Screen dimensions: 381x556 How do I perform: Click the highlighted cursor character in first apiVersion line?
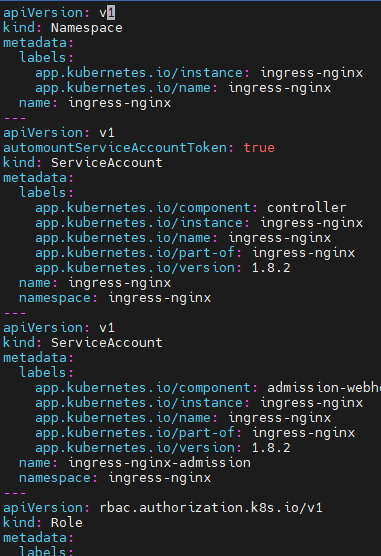pos(111,13)
